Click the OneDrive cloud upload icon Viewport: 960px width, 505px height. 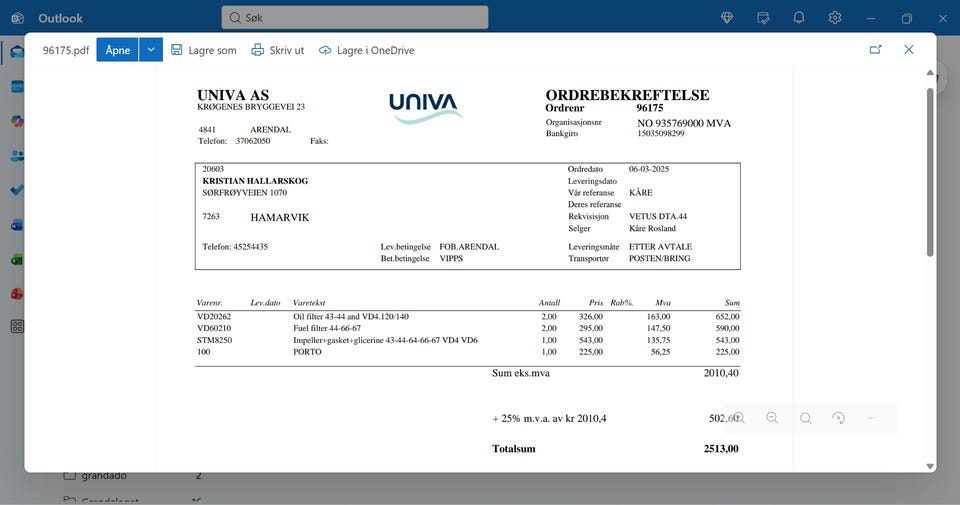tap(325, 50)
